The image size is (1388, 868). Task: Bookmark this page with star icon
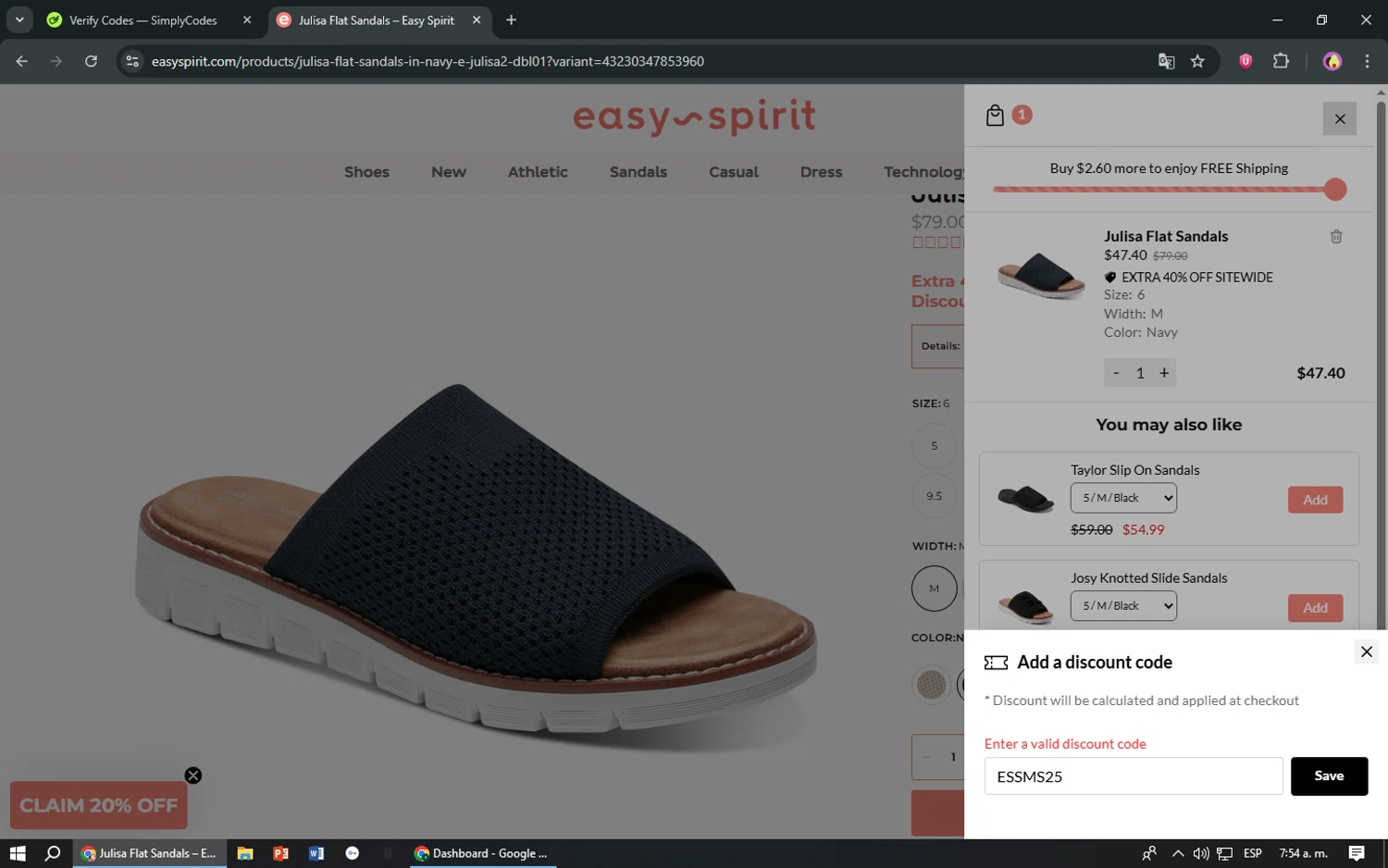tap(1197, 61)
